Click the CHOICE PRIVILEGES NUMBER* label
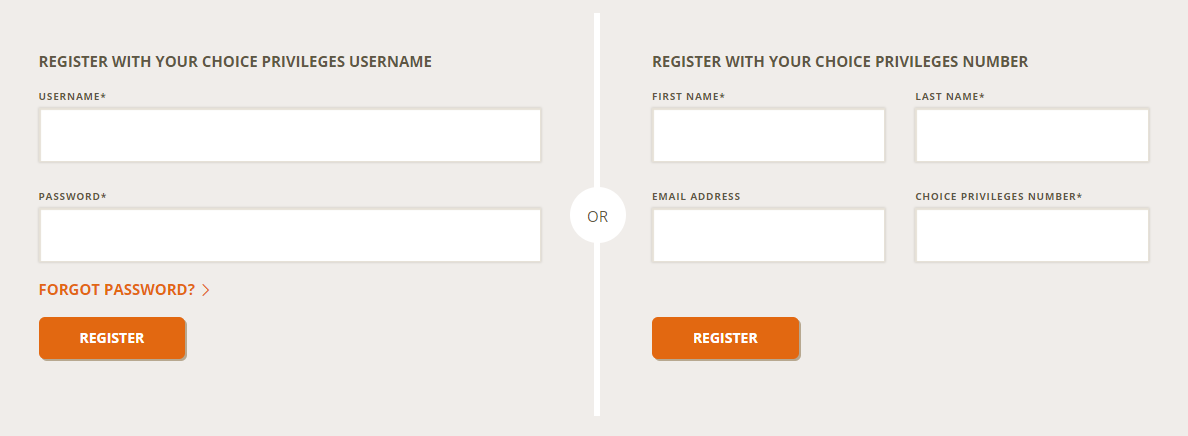Screen dimensions: 1188x436 pyautogui.click(x=998, y=196)
